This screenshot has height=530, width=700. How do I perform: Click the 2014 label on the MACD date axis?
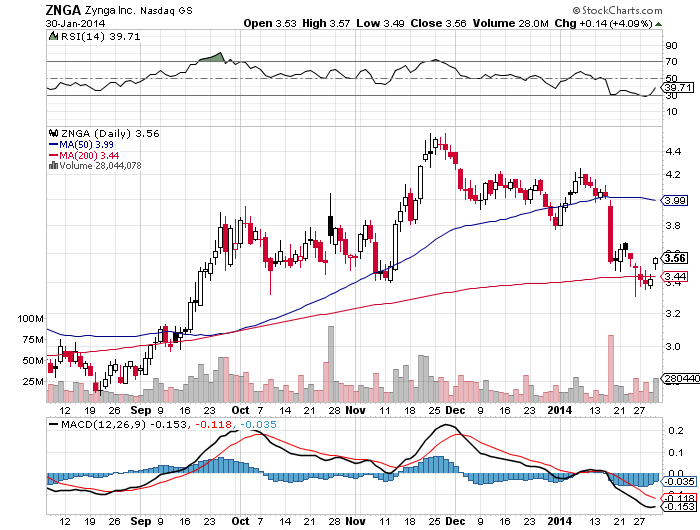[x=560, y=522]
